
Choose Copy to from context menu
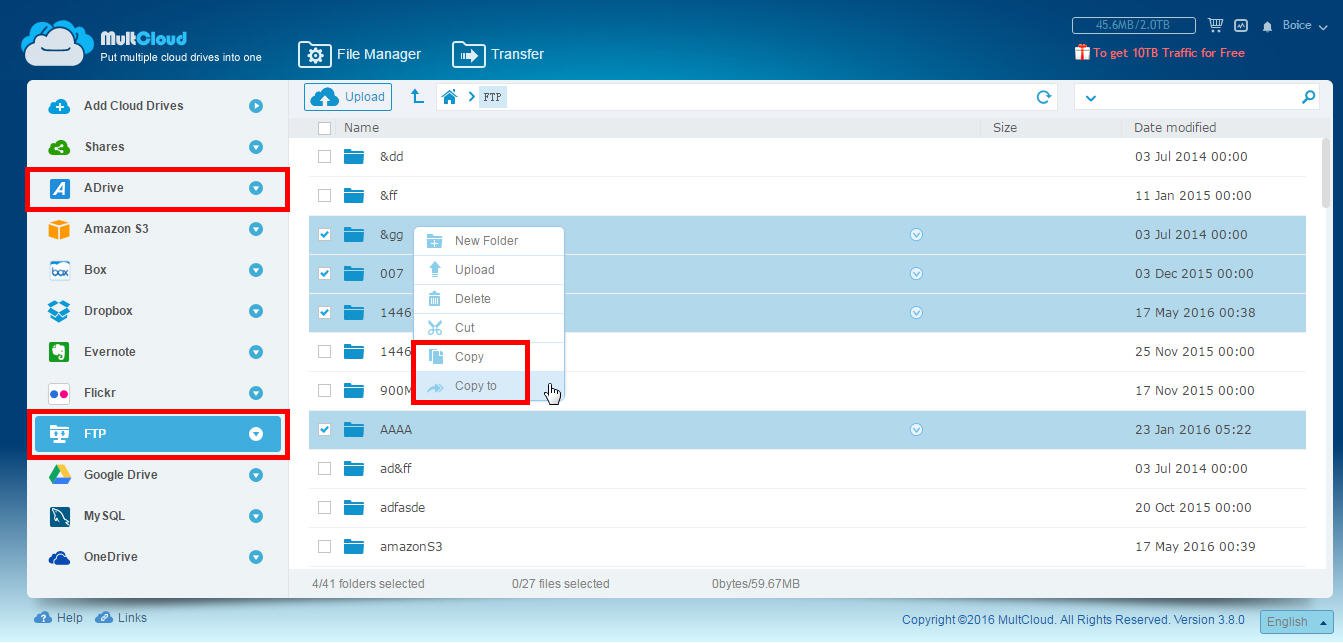(x=489, y=386)
